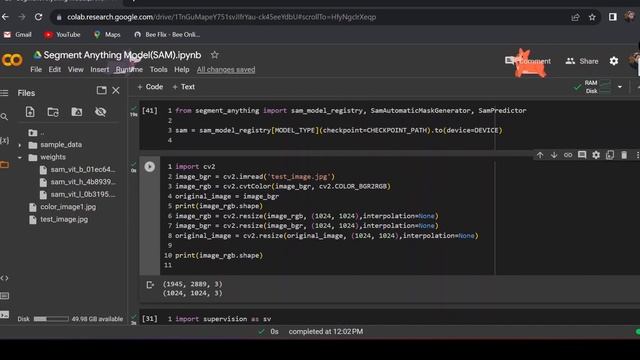Move cell down arrow
The height and width of the screenshot is (360, 640).
pos(554,155)
